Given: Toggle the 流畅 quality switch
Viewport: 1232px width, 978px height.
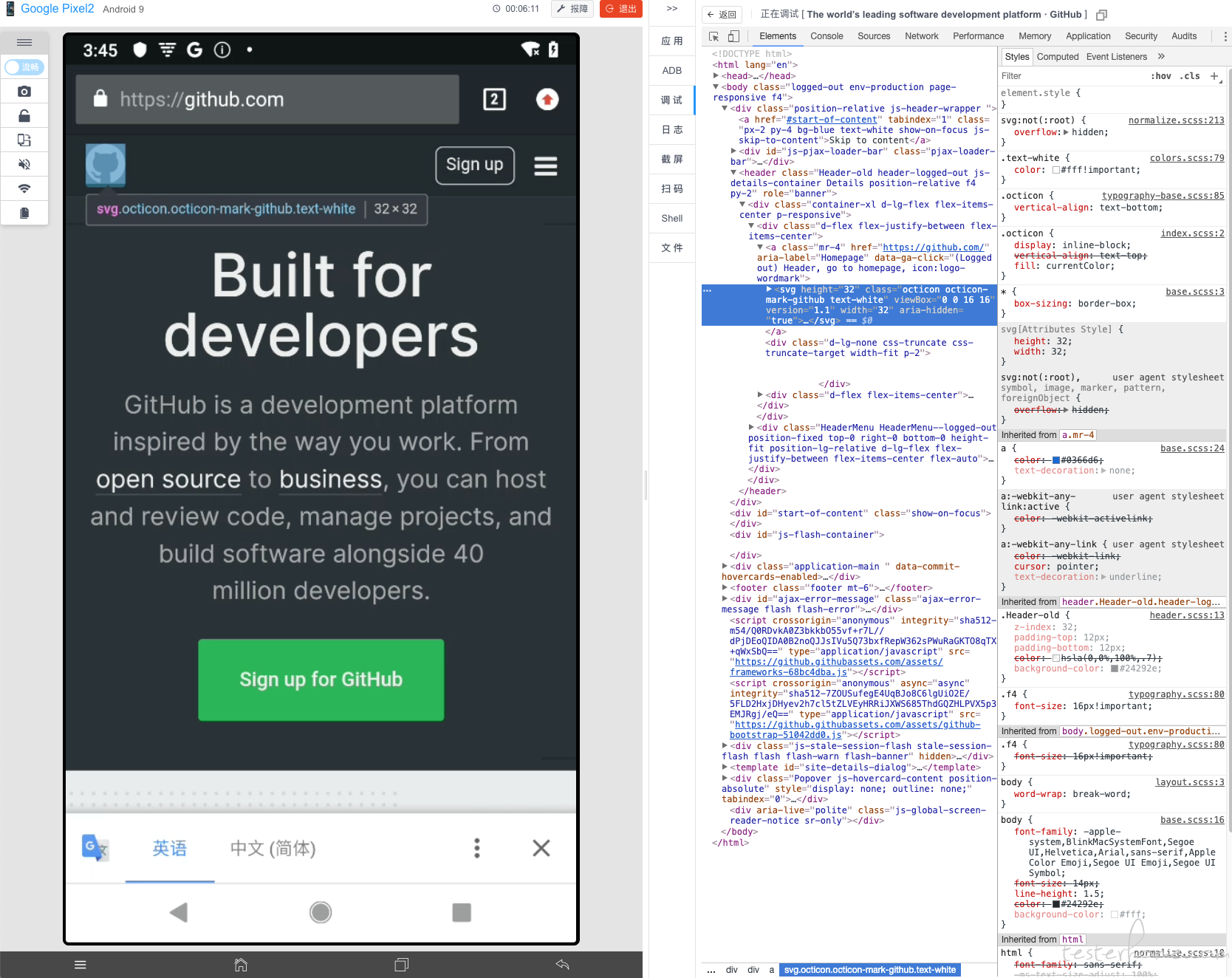Looking at the screenshot, I should (24, 67).
